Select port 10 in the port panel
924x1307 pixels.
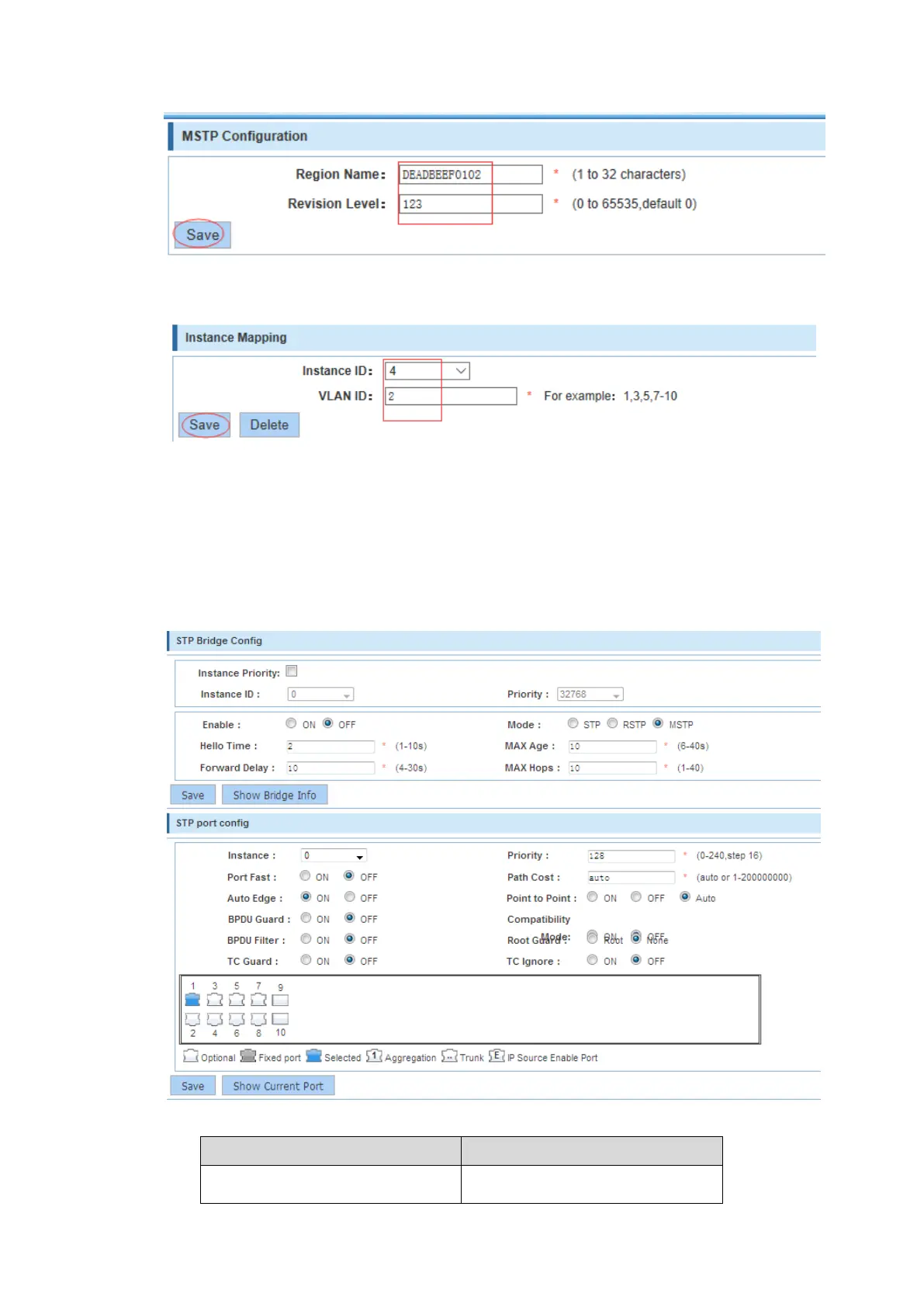click(x=280, y=1019)
